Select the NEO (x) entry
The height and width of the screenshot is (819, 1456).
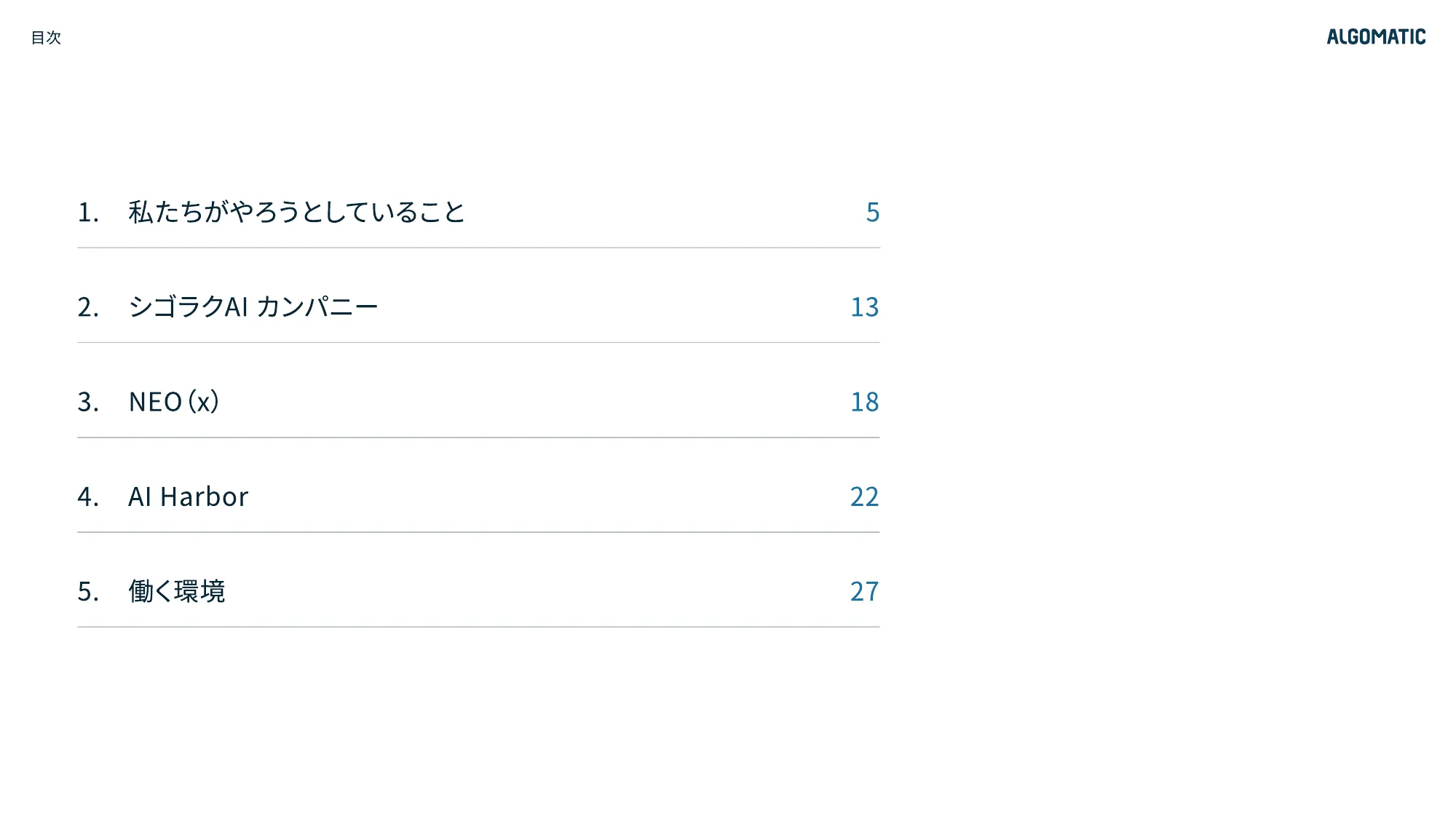(174, 402)
